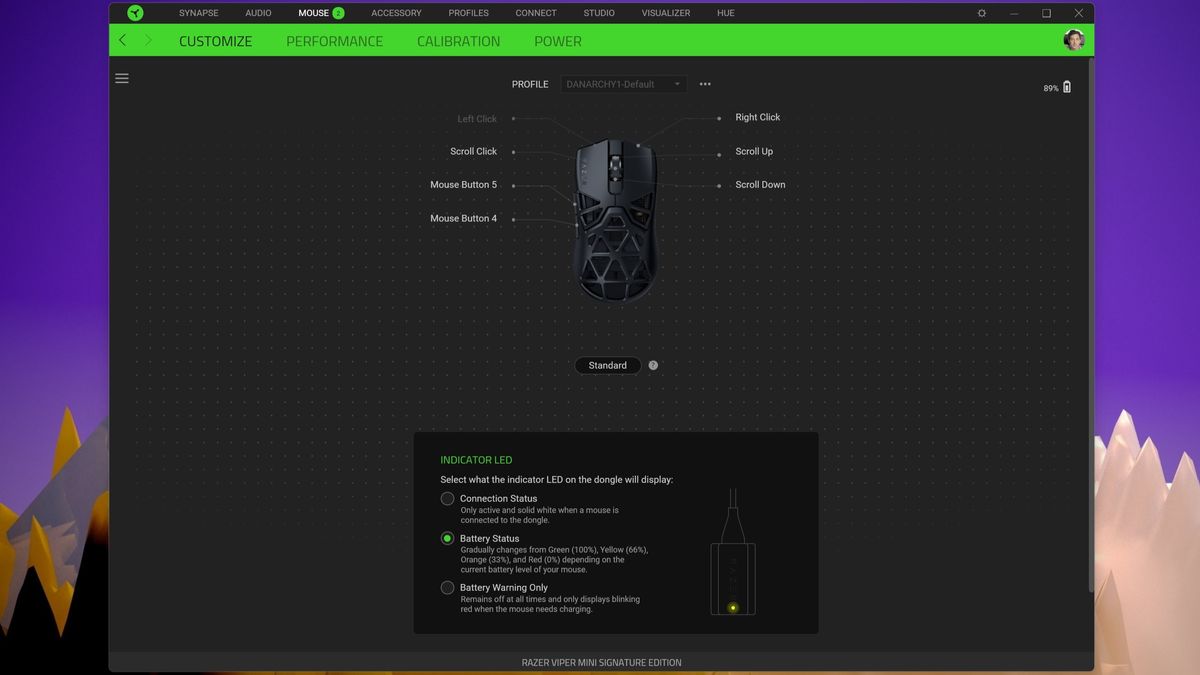Screen dimensions: 1200x675
Task: Click the Viper Mini mouse image
Action: tap(615, 220)
